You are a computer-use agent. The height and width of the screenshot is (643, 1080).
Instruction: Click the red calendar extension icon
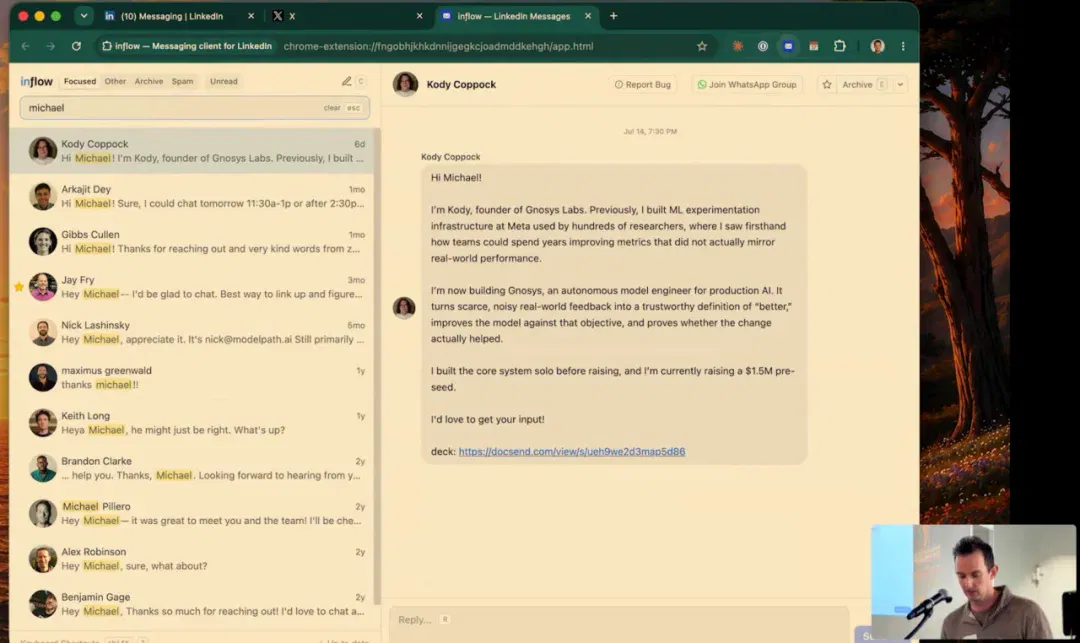(x=813, y=46)
